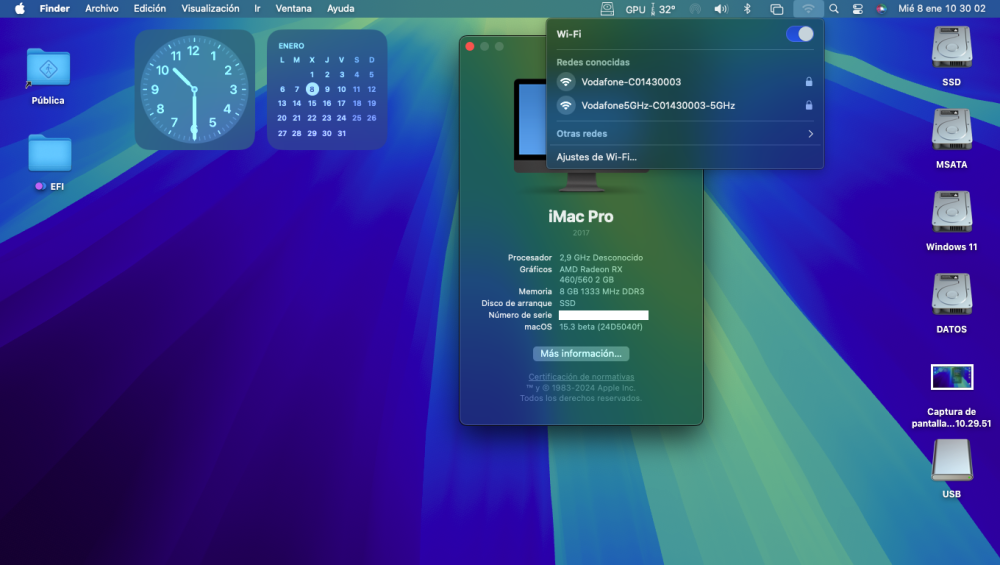This screenshot has height=565, width=1000.
Task: Open Ajustes de Wi-Fi…
Action: (596, 157)
